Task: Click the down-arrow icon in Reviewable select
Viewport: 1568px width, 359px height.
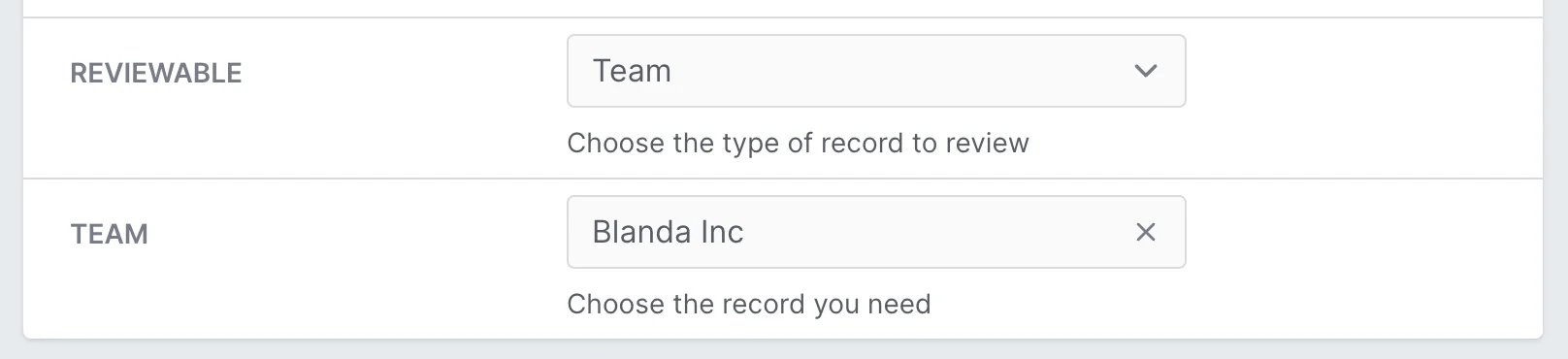Action: tap(1146, 71)
